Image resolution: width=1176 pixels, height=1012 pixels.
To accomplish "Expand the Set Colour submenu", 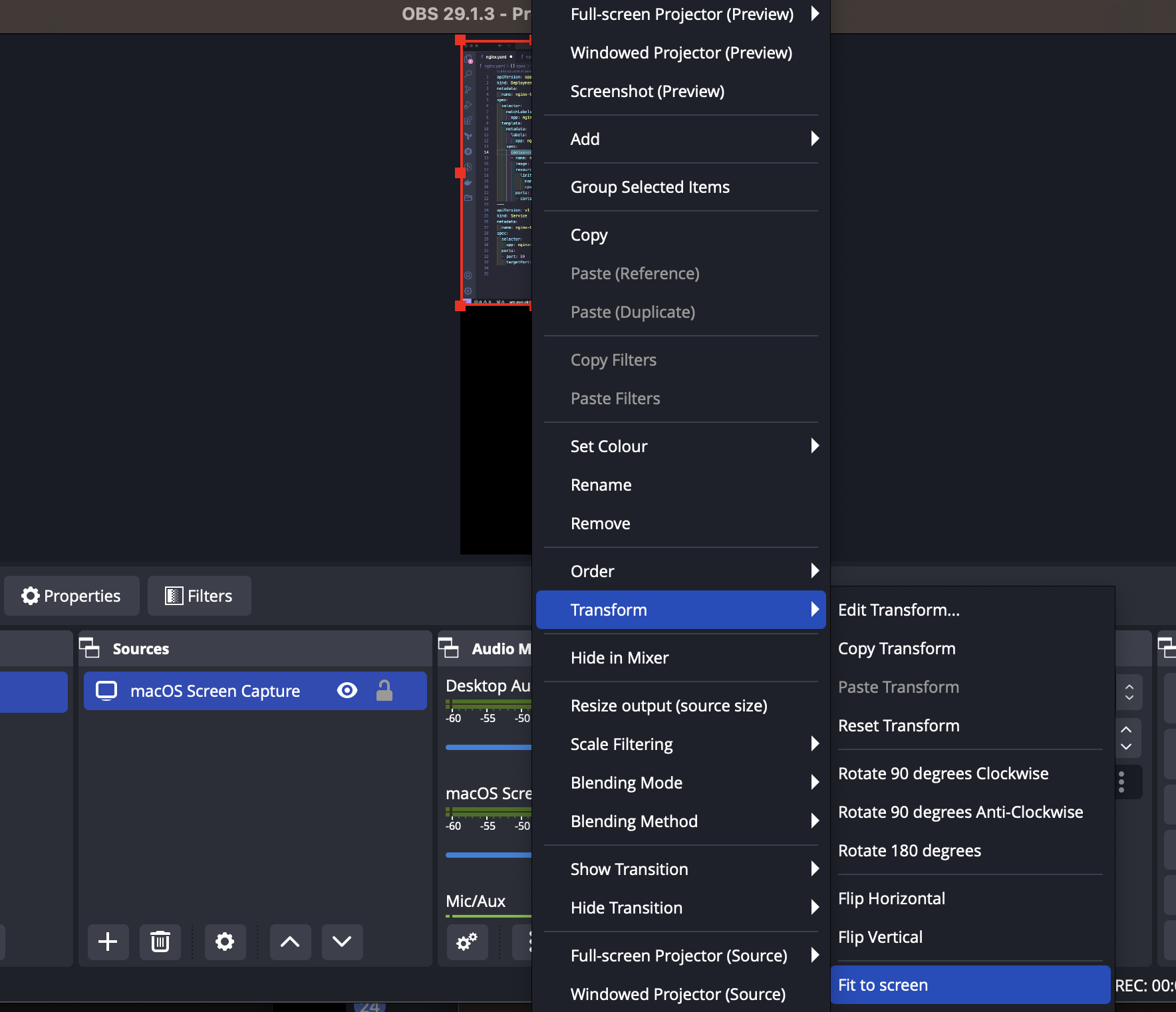I will click(681, 446).
